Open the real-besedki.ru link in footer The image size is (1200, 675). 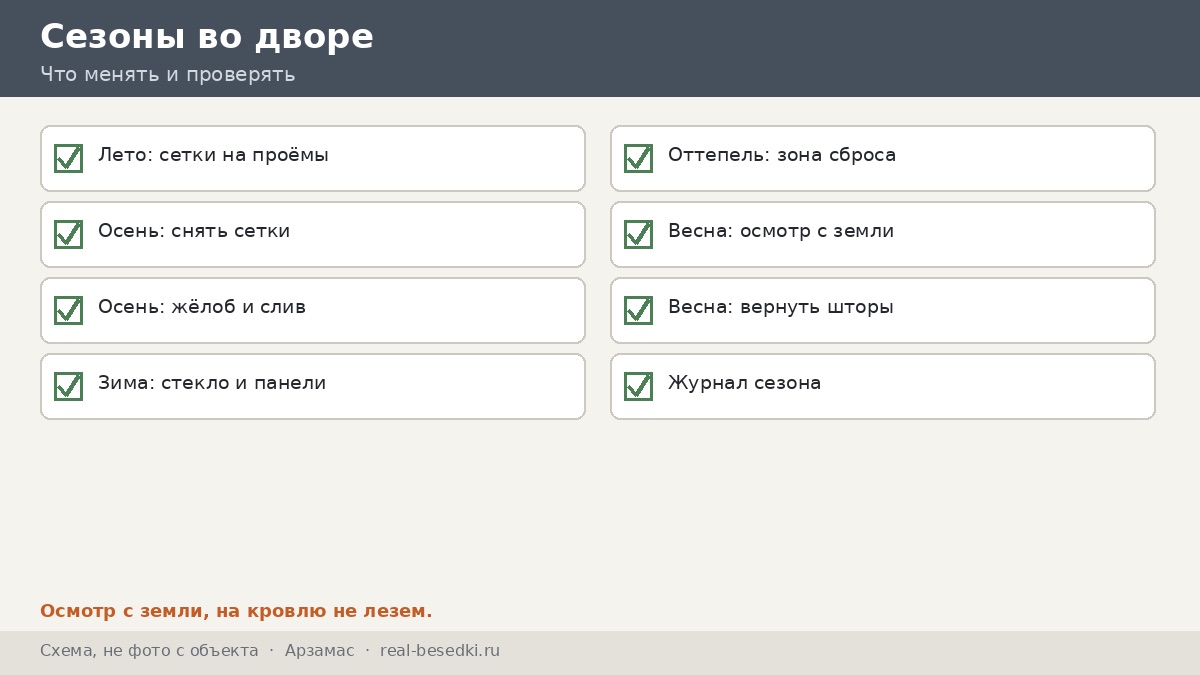click(440, 651)
